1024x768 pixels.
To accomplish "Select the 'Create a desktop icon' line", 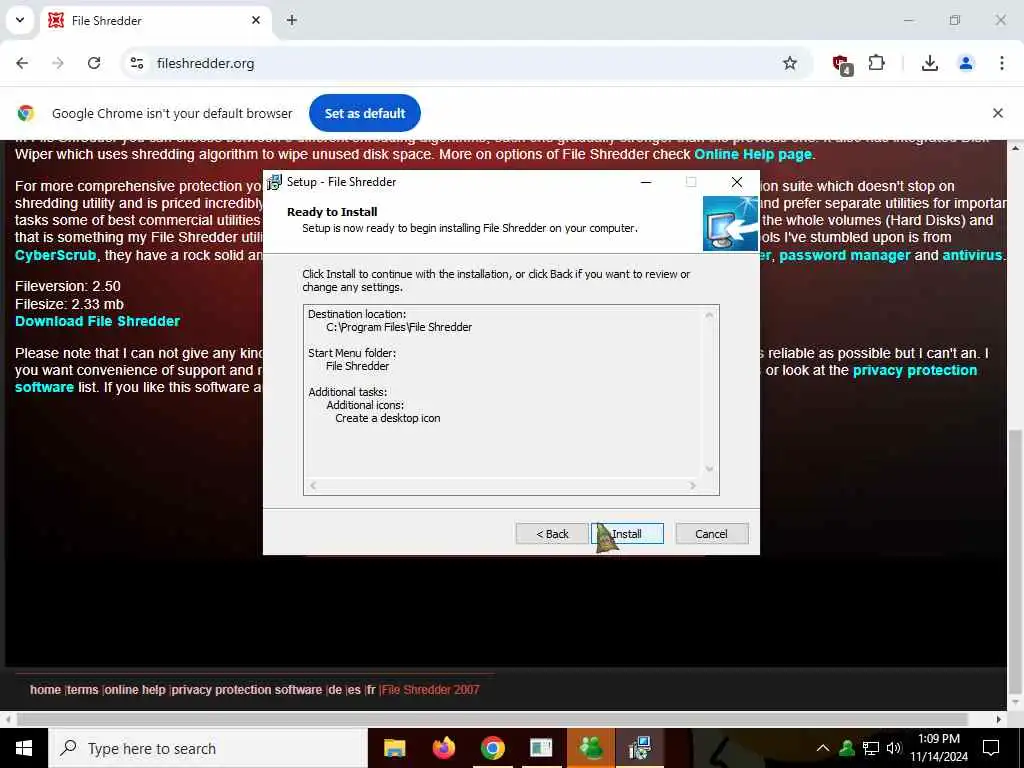I will (388, 418).
